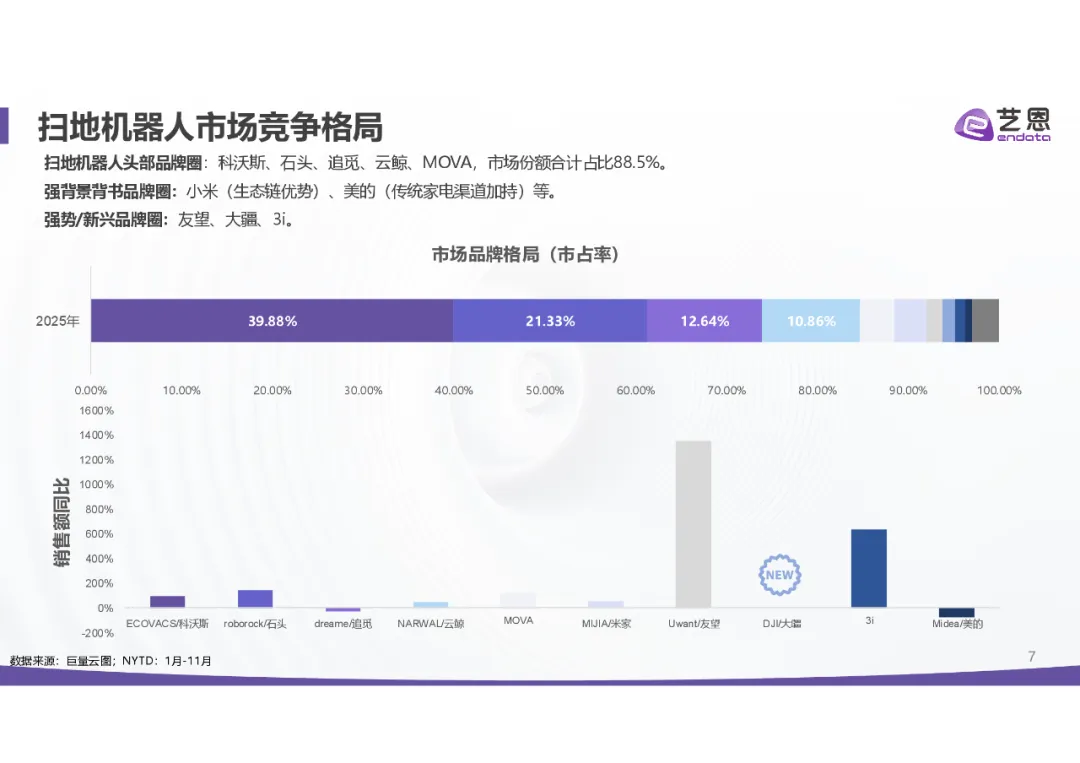Click the tall Uwant/友望 growth bar
Screen dimensions: 1080x763
click(x=694, y=525)
